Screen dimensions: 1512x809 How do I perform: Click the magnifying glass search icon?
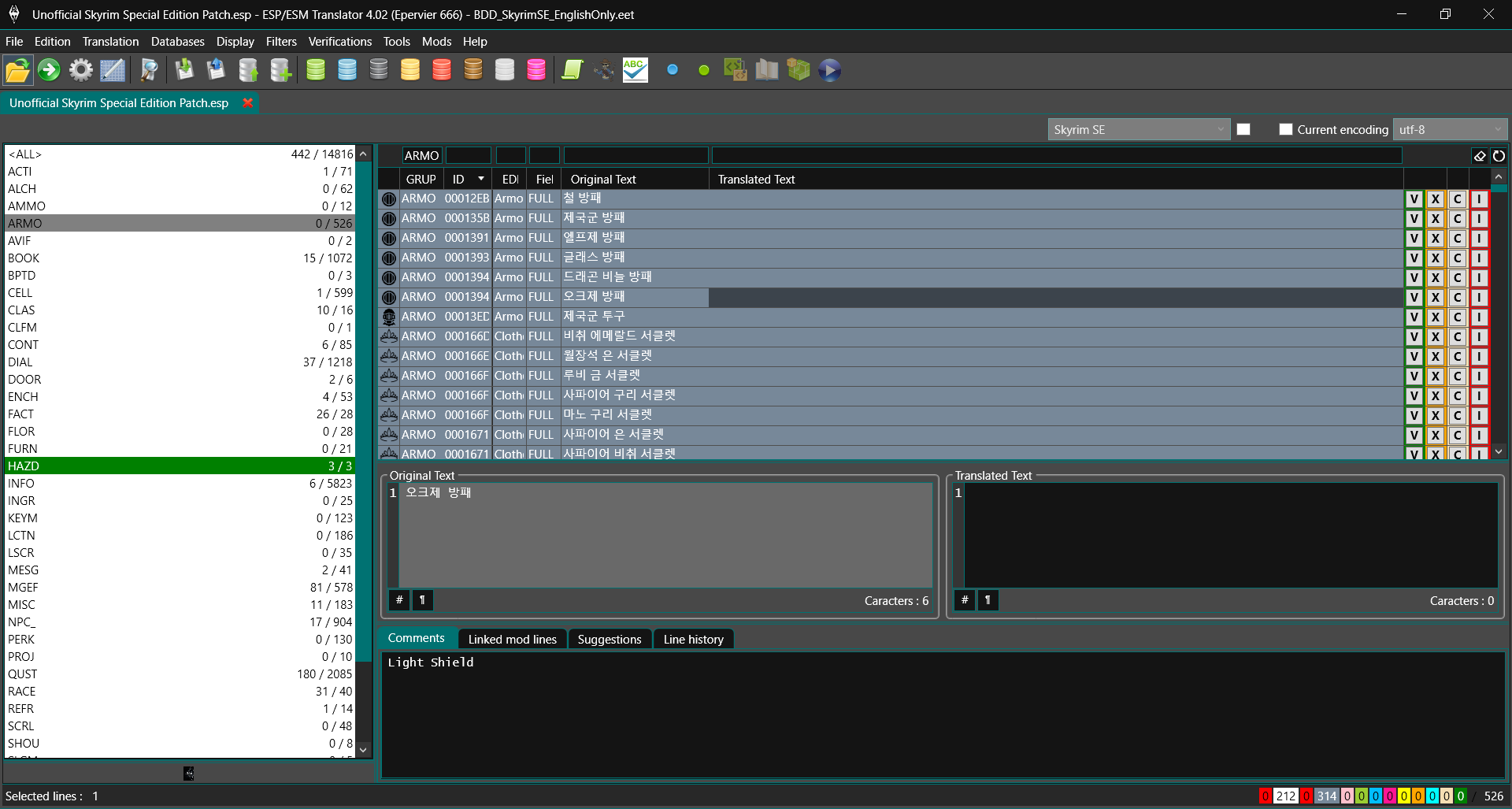point(150,70)
